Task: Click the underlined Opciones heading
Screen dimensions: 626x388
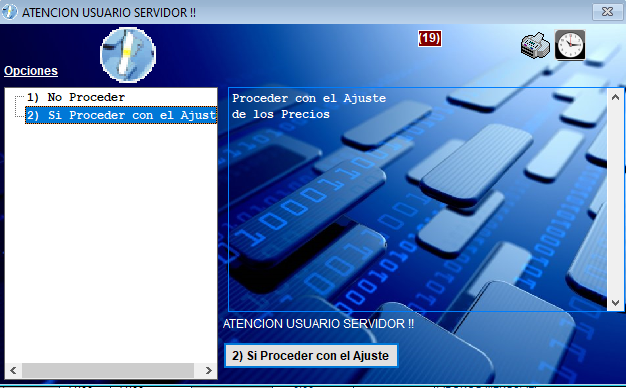Action: (x=31, y=71)
